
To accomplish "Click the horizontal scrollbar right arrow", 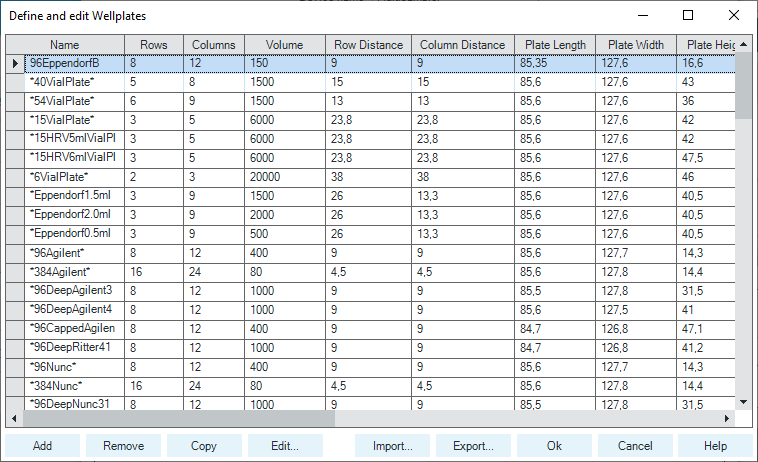I will [727, 419].
